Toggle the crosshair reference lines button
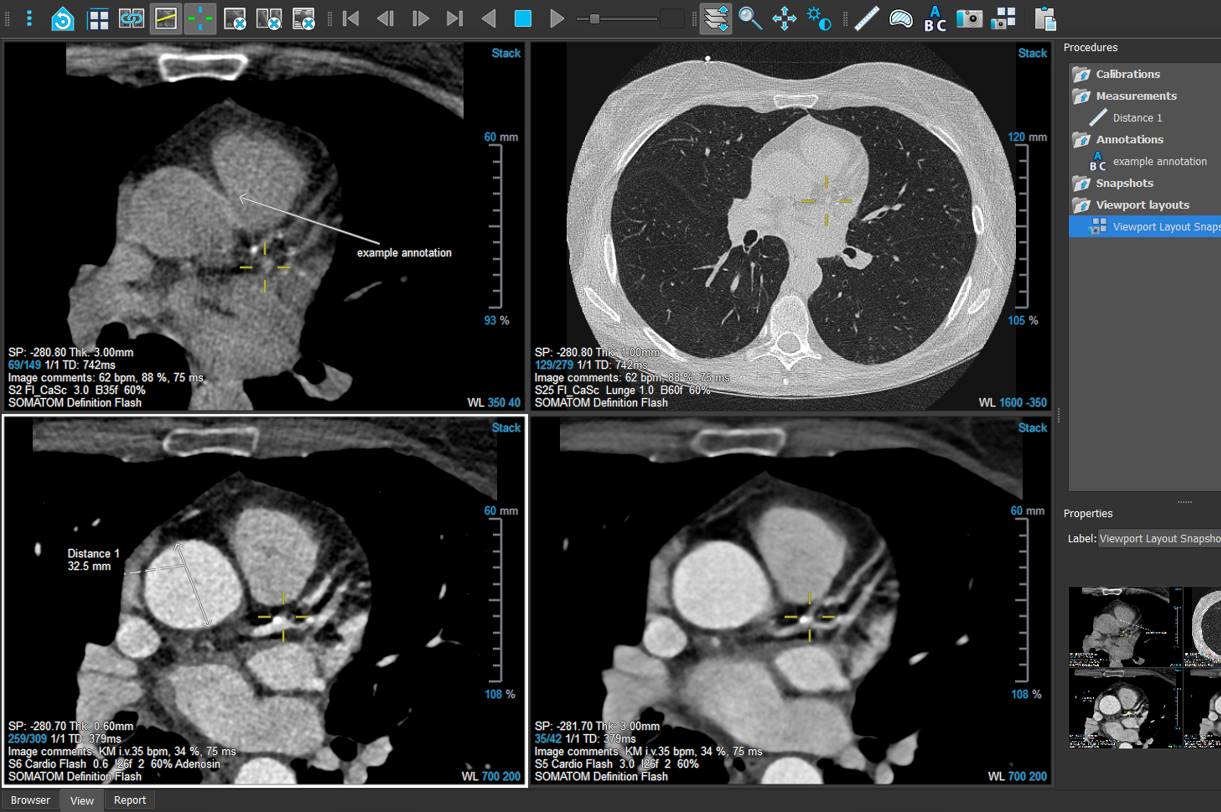The image size is (1221, 812). 200,19
